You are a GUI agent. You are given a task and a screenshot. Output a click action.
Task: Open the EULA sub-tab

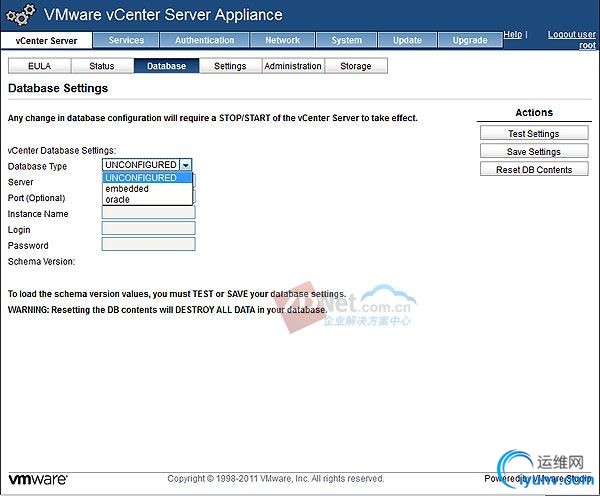pyautogui.click(x=39, y=66)
